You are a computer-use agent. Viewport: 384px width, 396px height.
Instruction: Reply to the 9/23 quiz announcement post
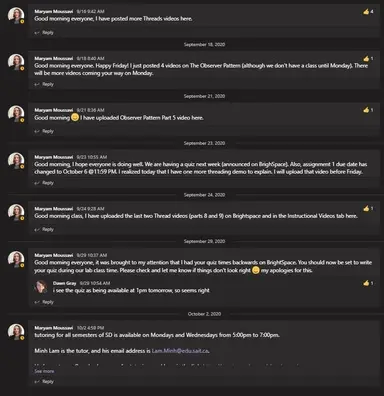(44, 183)
